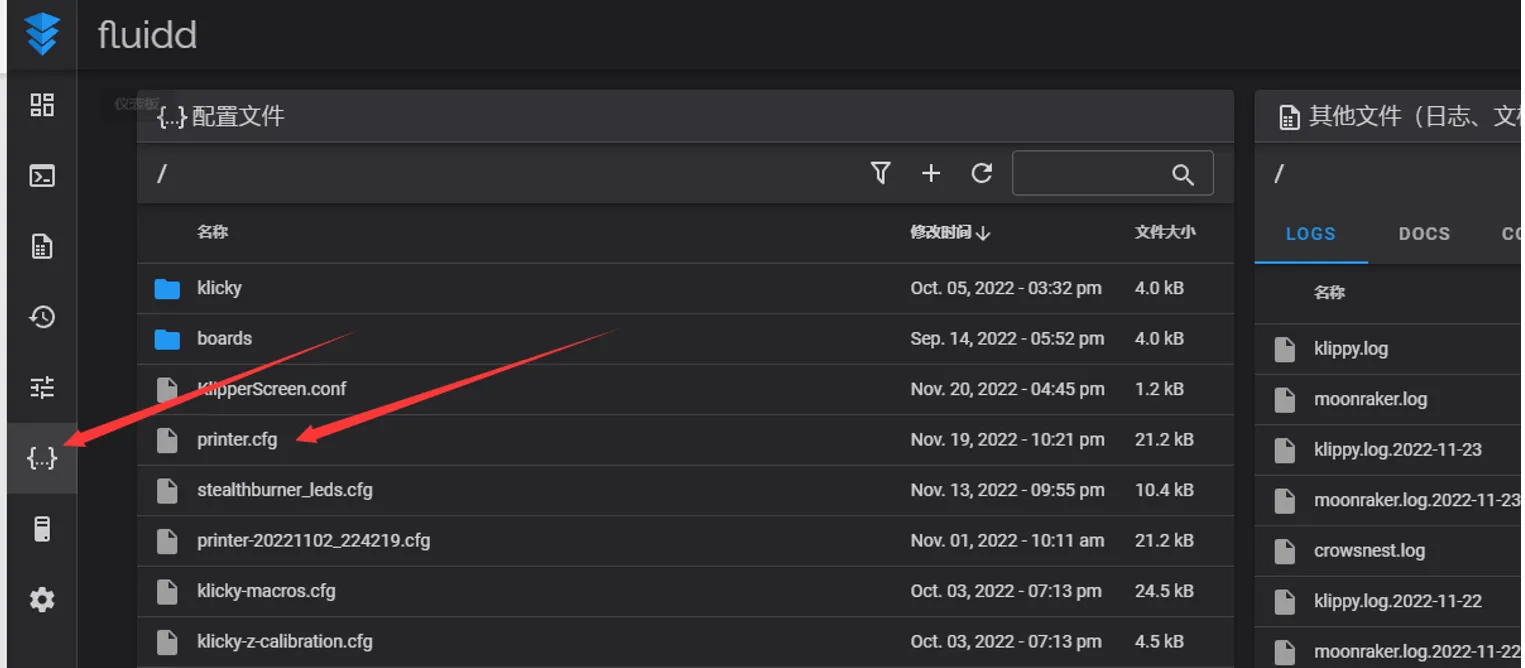
Task: Switch to the DOCS tab
Action: (1424, 233)
